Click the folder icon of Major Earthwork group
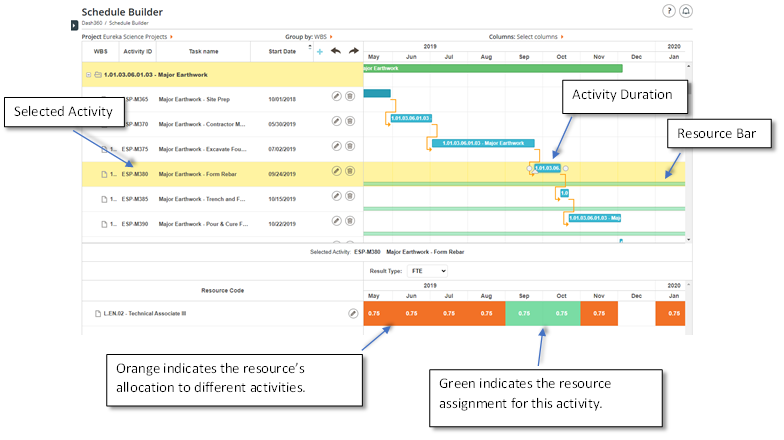 point(98,75)
